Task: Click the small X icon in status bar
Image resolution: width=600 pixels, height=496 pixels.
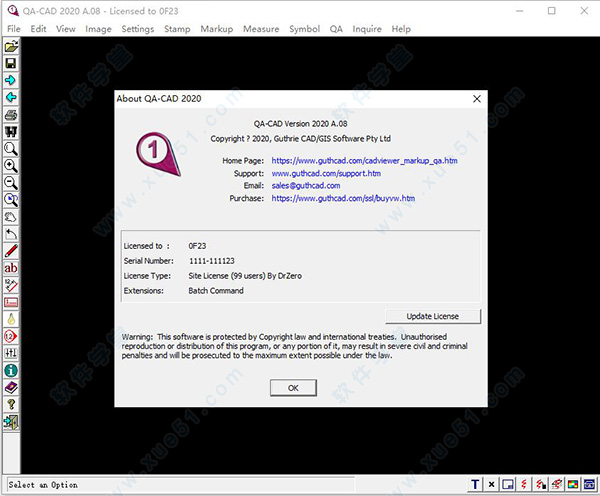Action: point(491,485)
